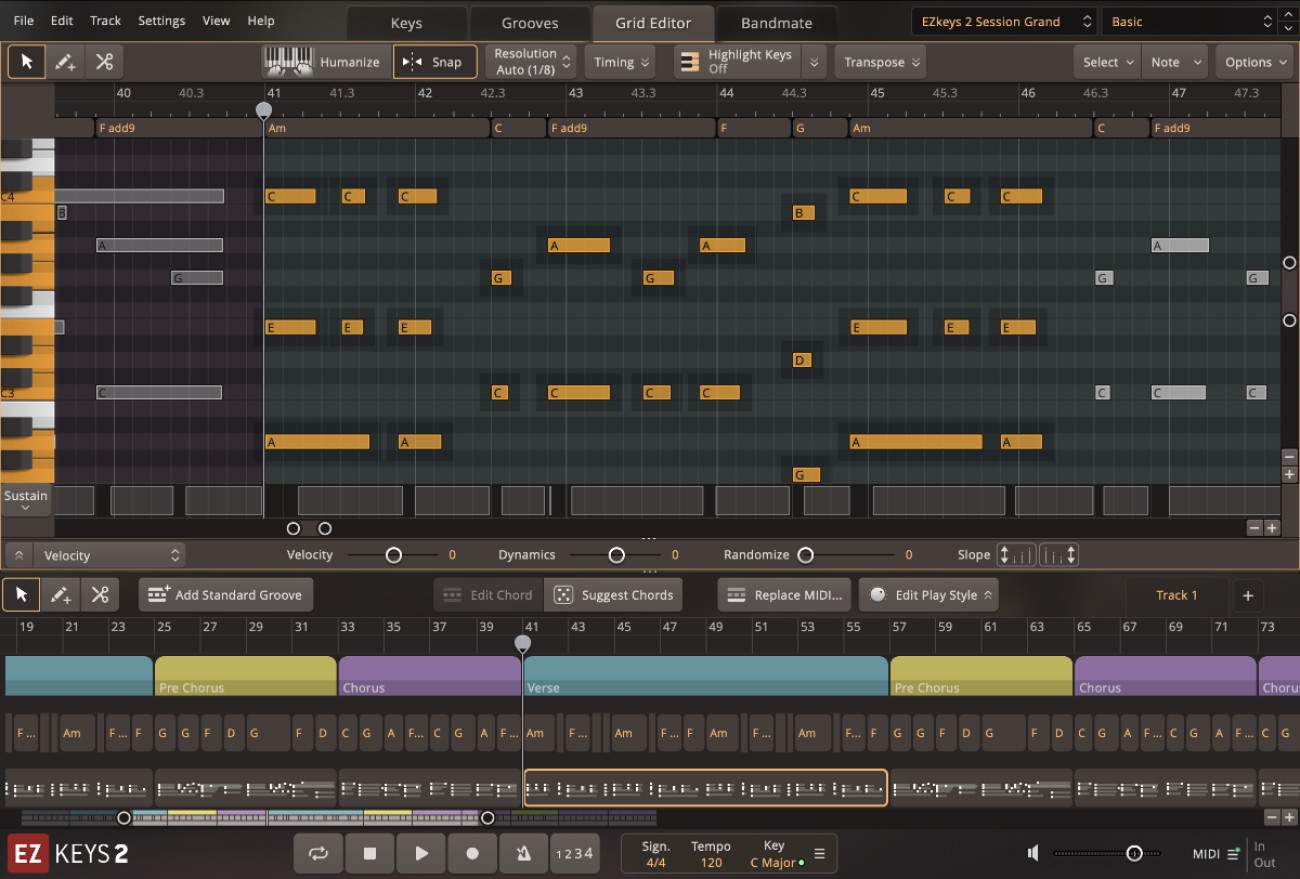Open the Resolution dropdown
The image size is (1300, 879).
529,61
